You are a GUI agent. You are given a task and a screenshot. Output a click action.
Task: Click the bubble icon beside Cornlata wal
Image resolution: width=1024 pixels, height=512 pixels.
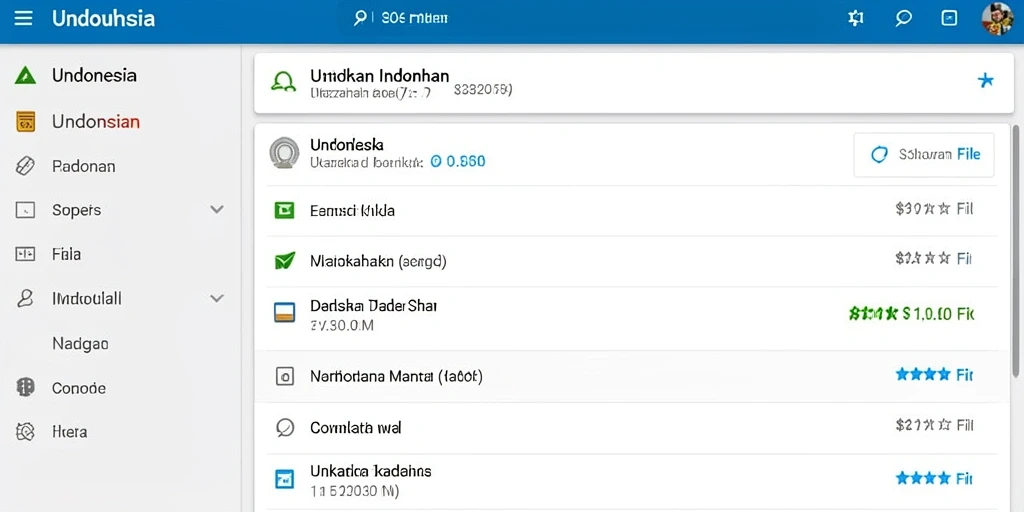pos(284,428)
